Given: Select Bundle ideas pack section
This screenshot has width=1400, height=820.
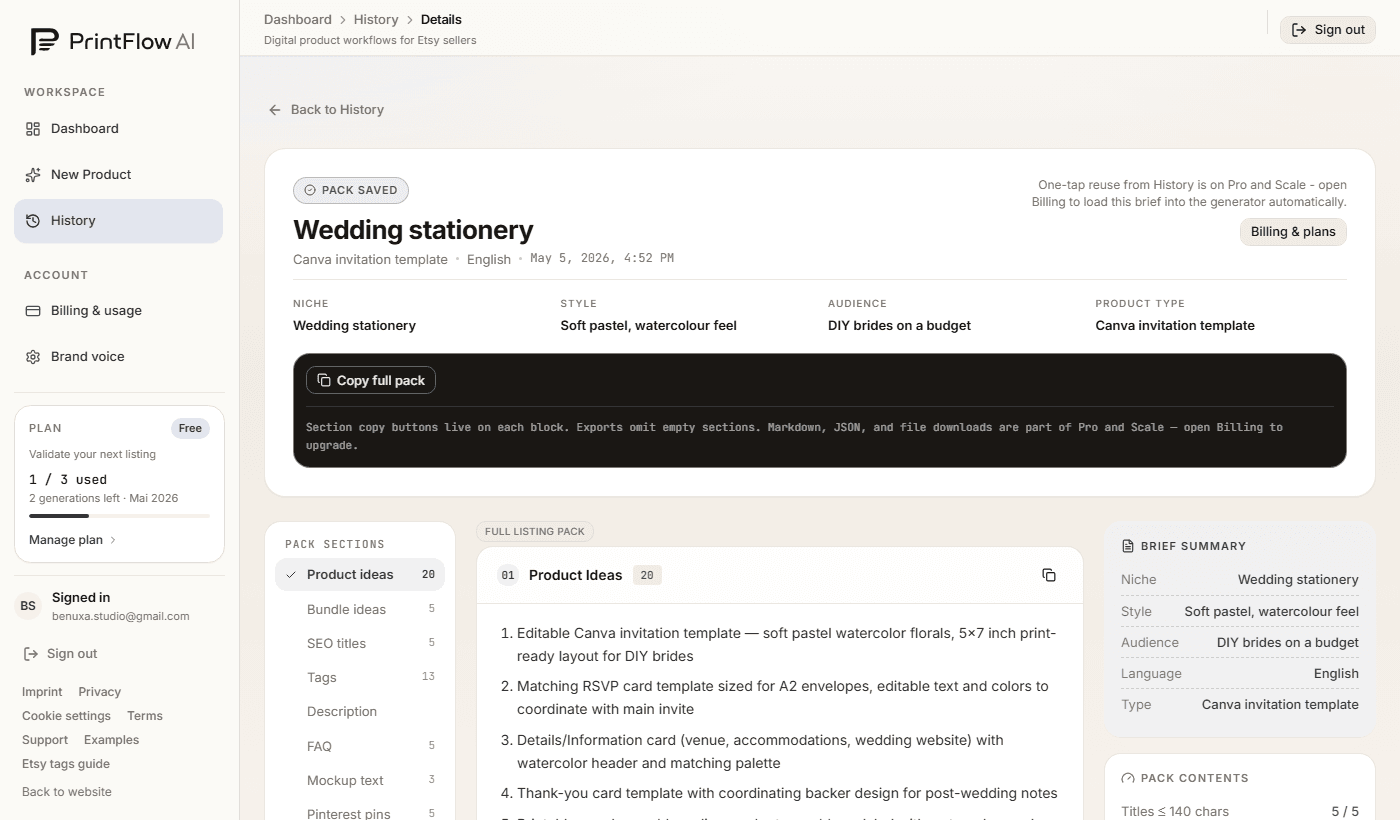Looking at the screenshot, I should pos(360,609).
